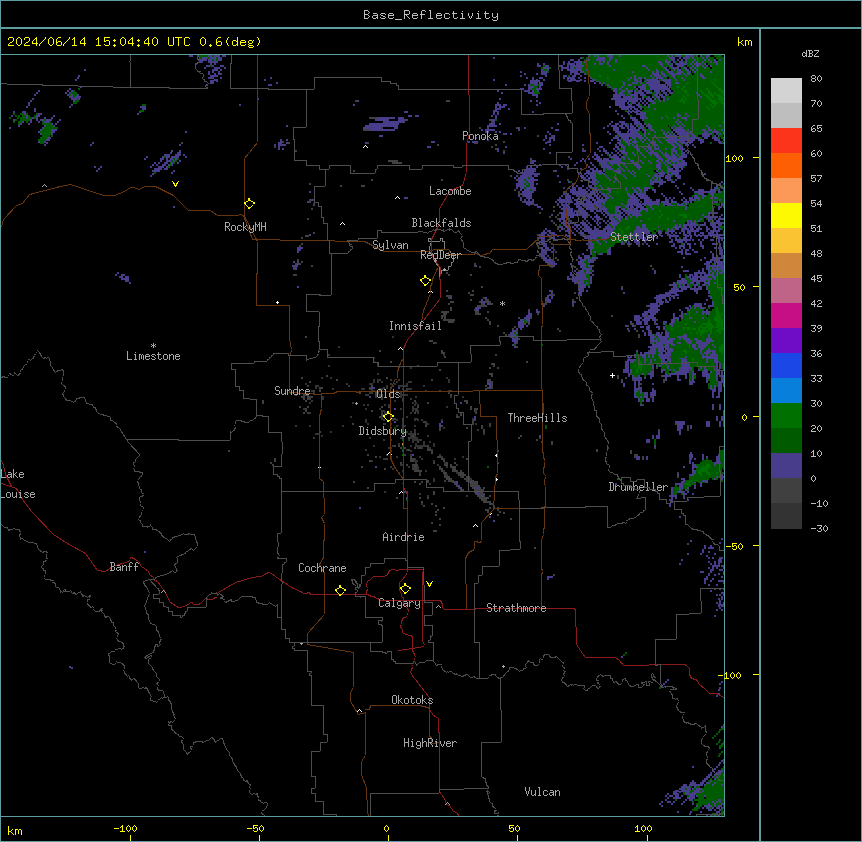Click the Ponoka city label
This screenshot has height=842, width=862.
(480, 136)
